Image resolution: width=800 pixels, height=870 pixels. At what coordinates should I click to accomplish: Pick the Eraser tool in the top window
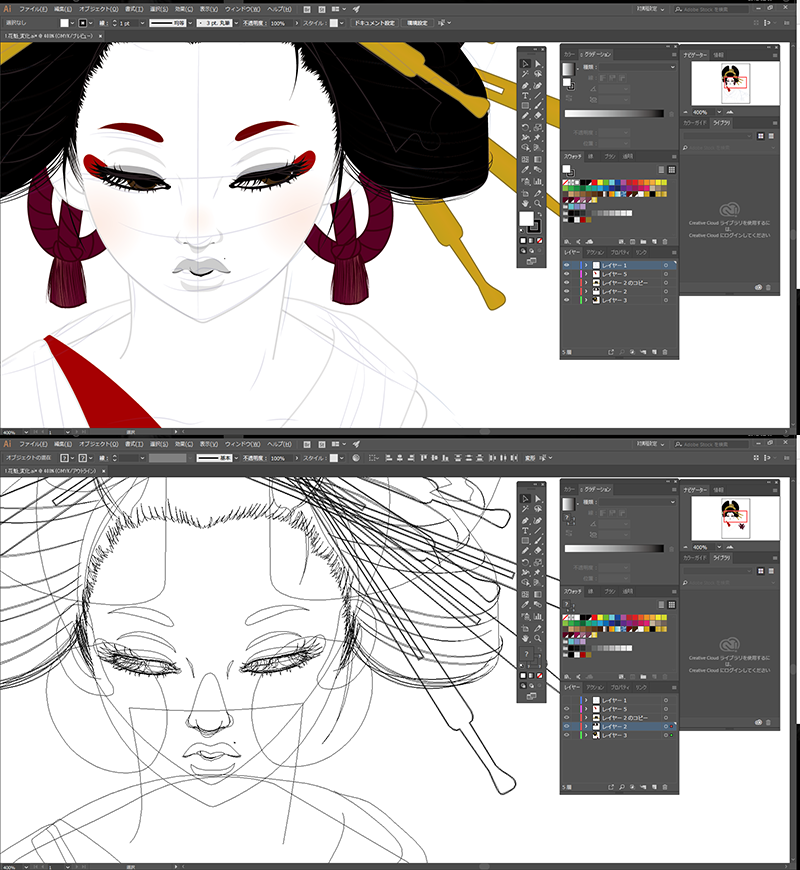538,117
